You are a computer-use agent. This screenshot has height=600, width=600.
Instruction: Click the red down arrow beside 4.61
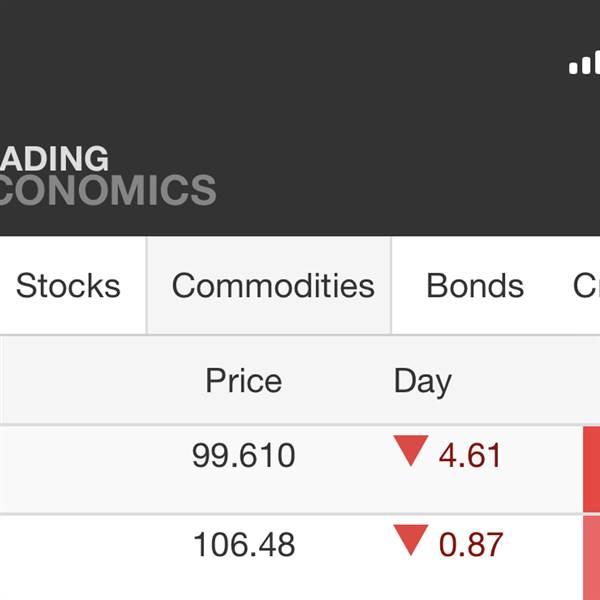click(x=411, y=450)
